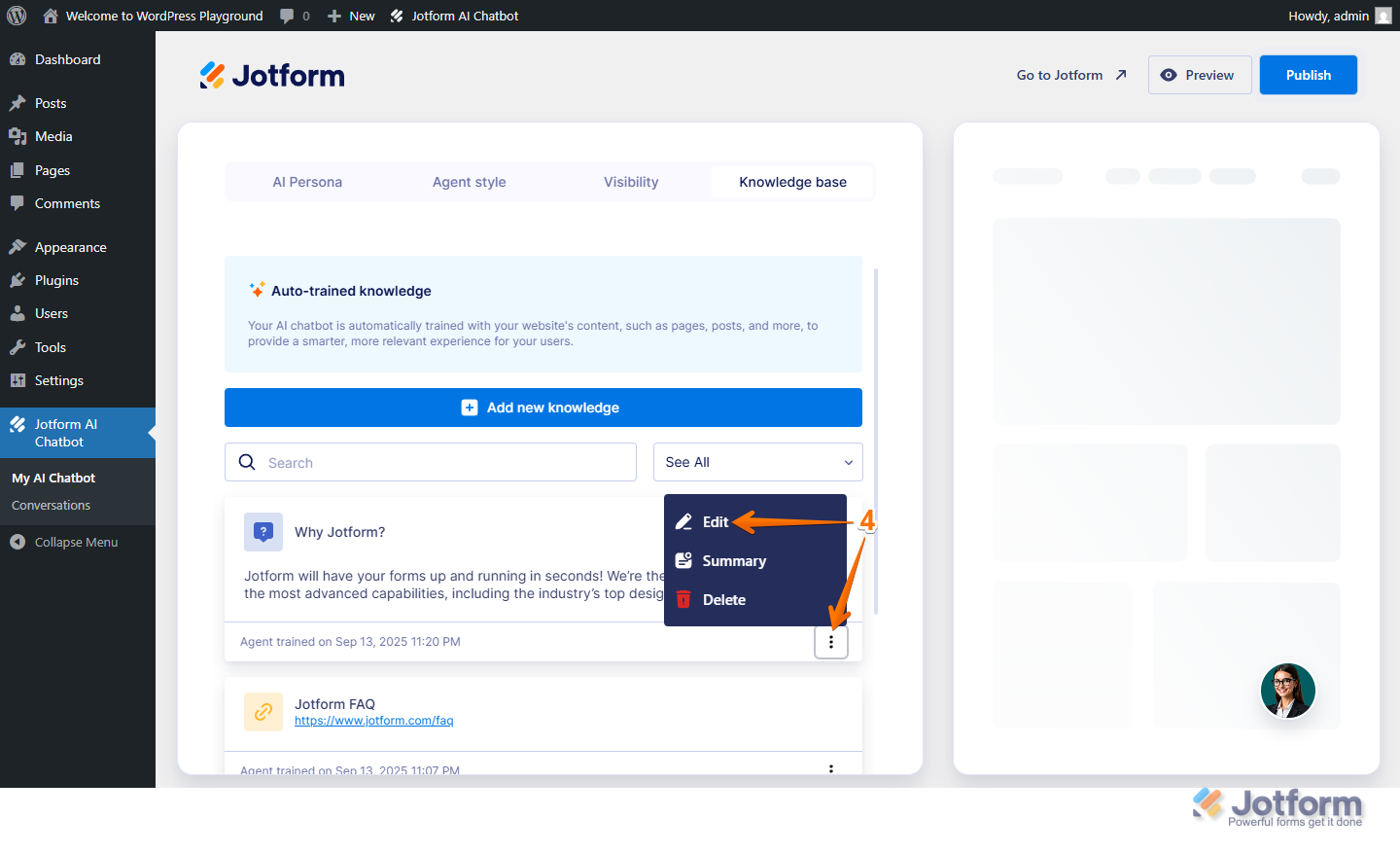
Task: Click the Media icon in the sidebar
Action: point(17,136)
